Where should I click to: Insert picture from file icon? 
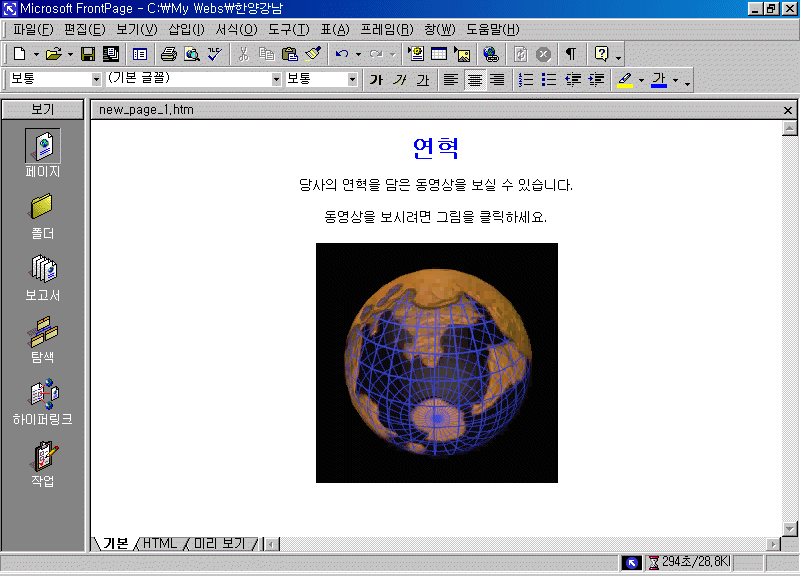[462, 54]
